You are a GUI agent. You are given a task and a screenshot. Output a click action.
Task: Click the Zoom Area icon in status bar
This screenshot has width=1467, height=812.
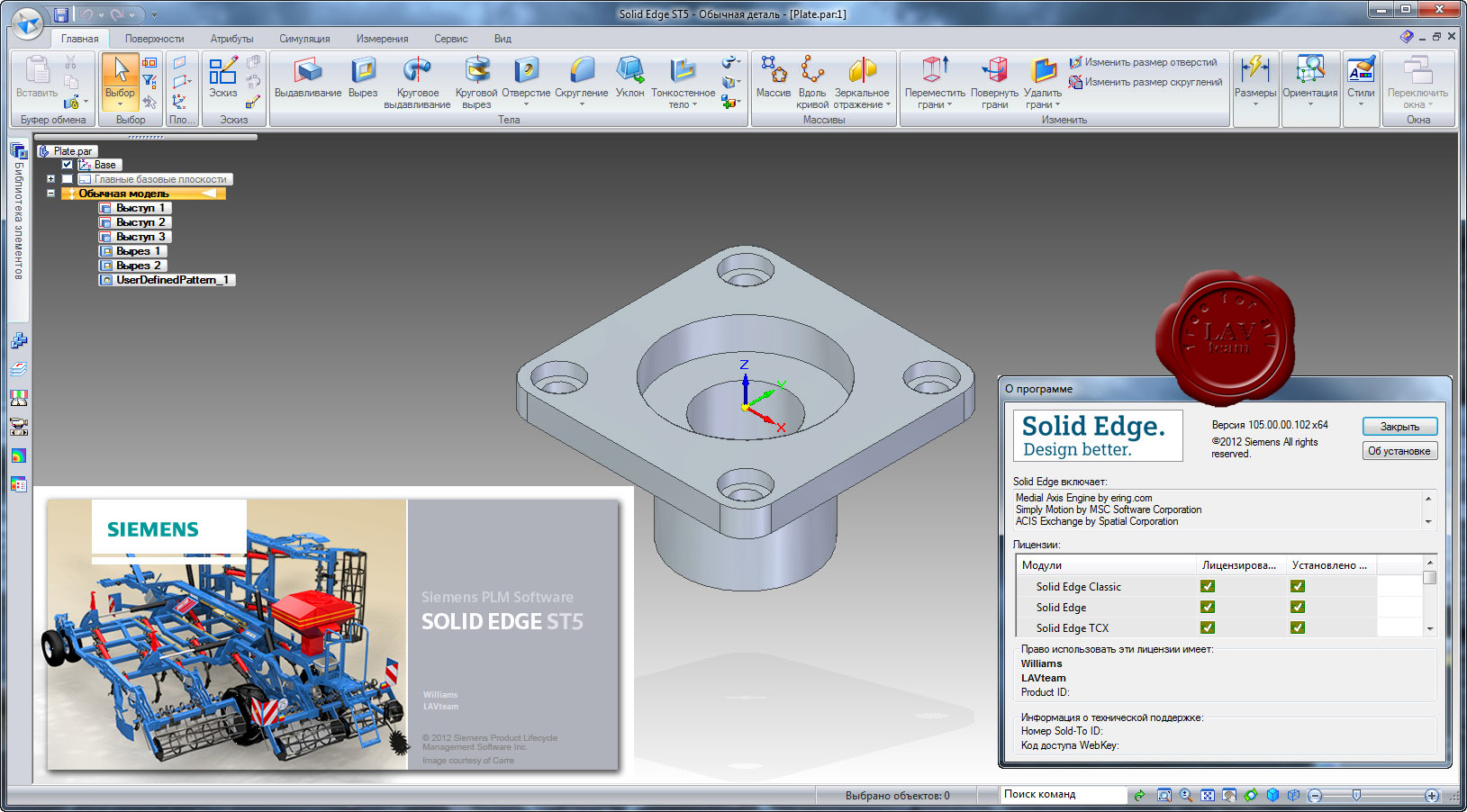pyautogui.click(x=1164, y=796)
